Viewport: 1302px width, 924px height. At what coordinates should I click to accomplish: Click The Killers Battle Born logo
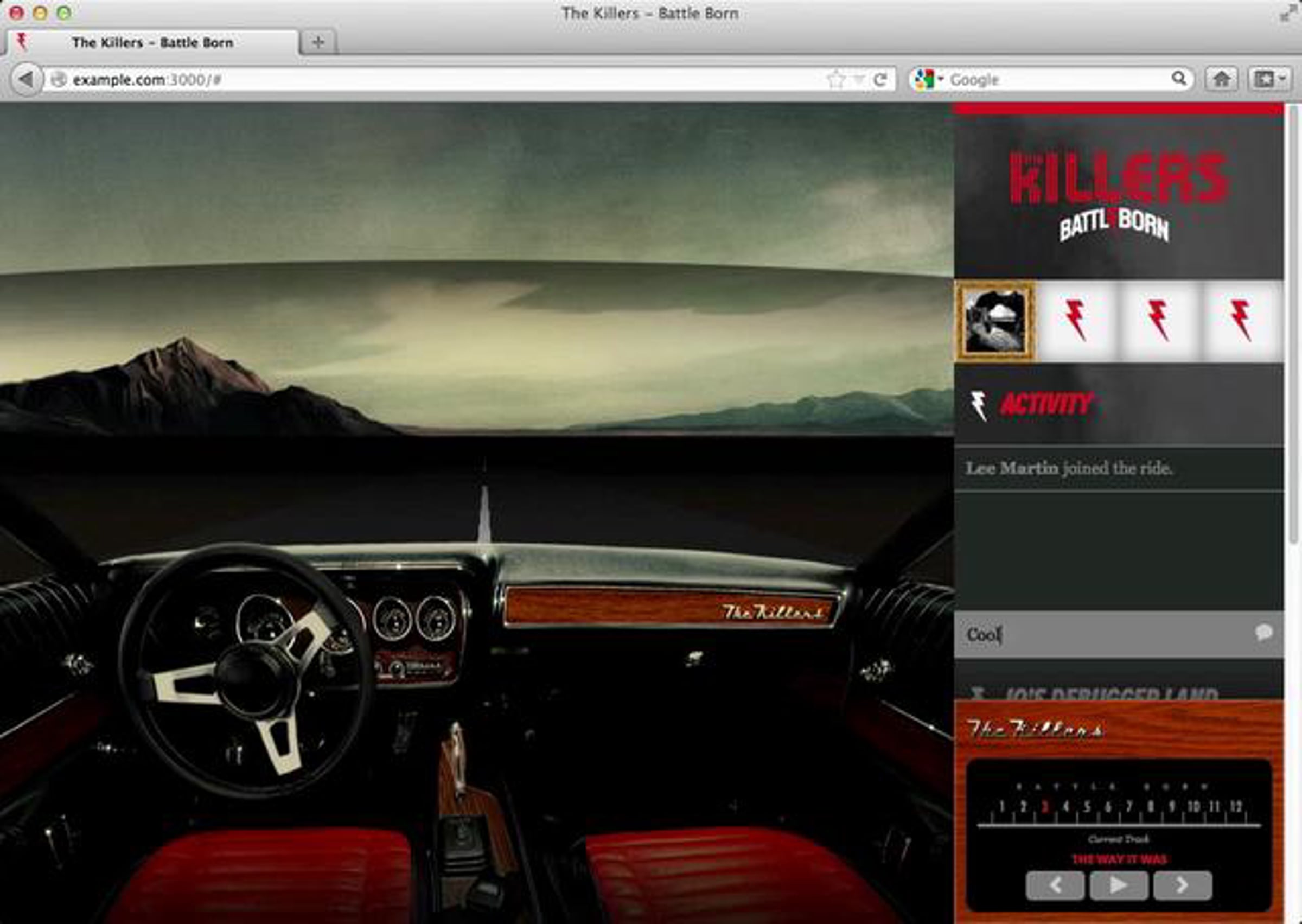1118,196
